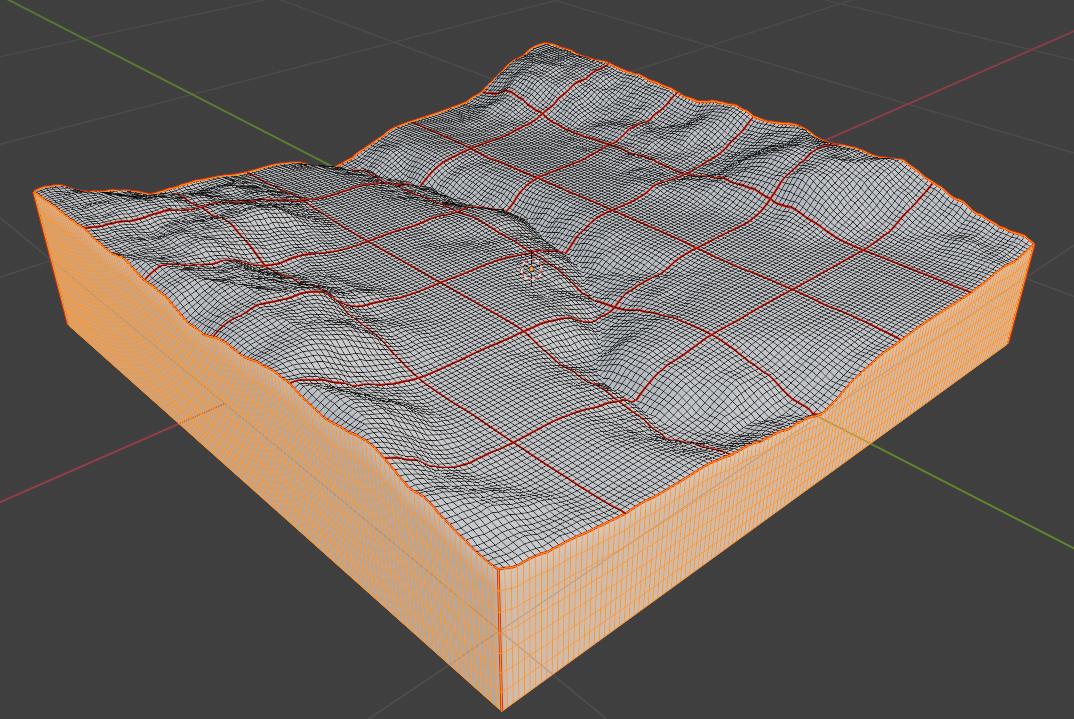Viewport: 1074px width, 719px height.
Task: Click the top vertex at the far back corner
Action: point(545,44)
